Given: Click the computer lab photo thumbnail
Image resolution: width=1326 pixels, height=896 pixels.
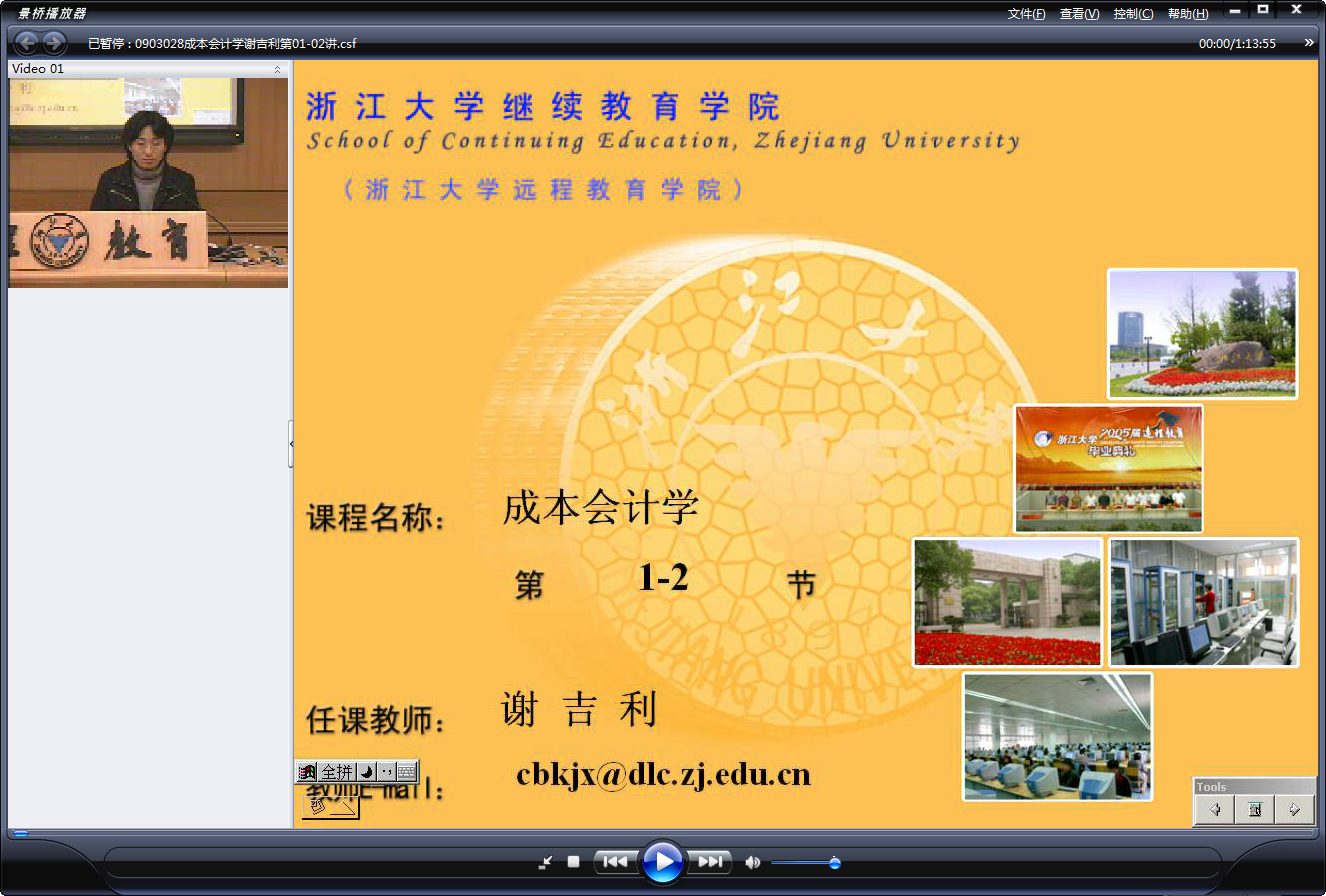Looking at the screenshot, I should point(1057,736).
